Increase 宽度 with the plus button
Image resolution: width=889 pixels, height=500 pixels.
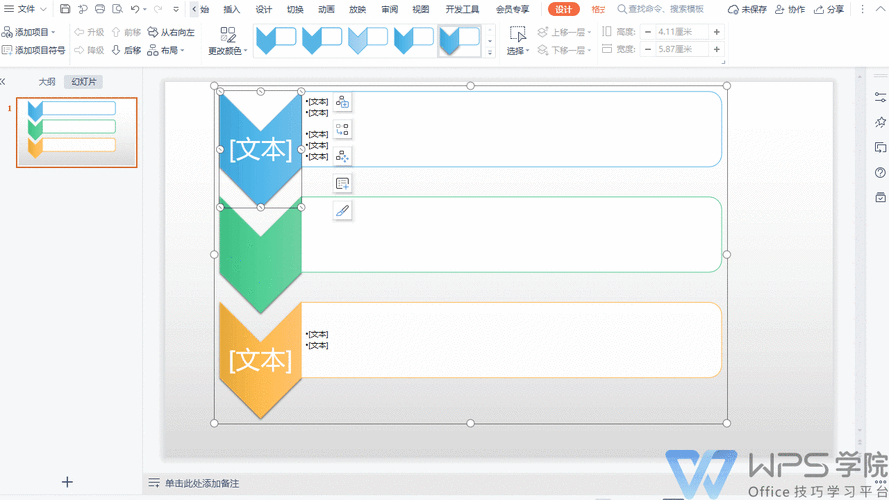(x=717, y=49)
